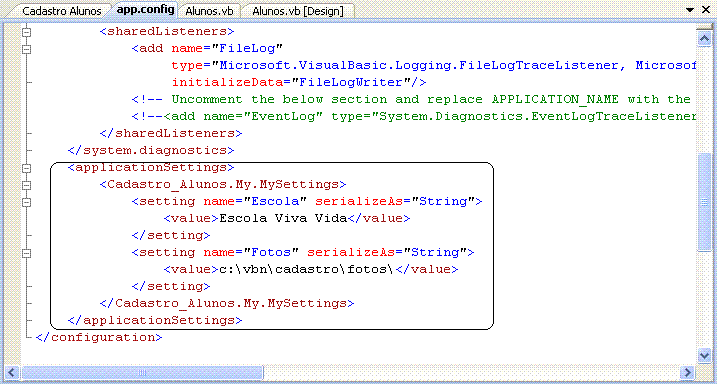
Task: Select the app.config tab
Action: tap(145, 10)
